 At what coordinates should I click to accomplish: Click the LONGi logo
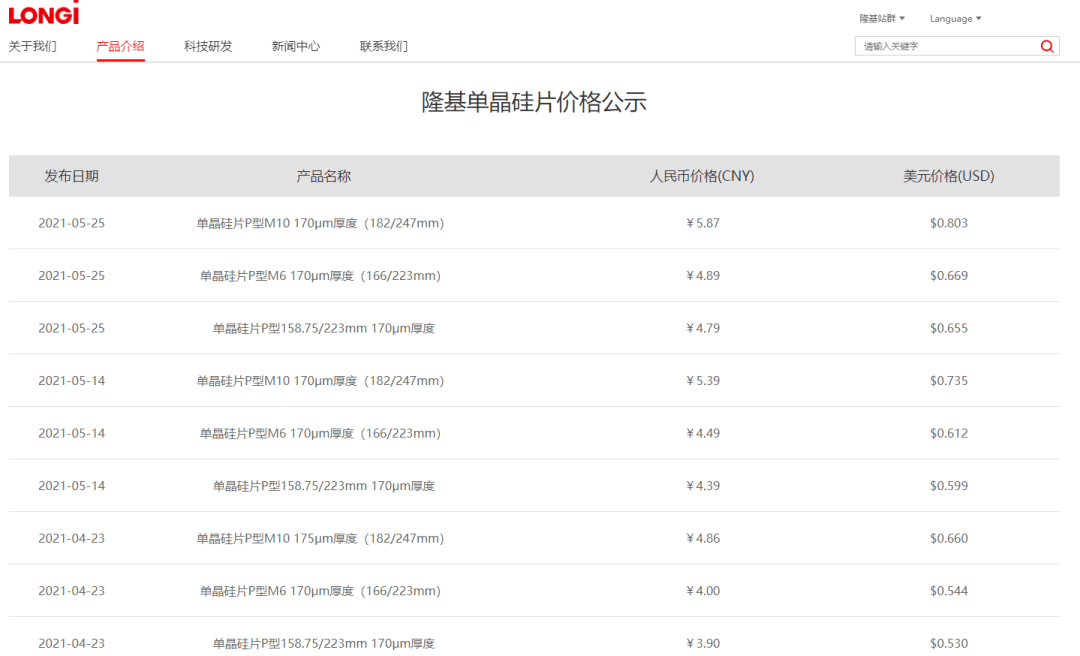[43, 14]
